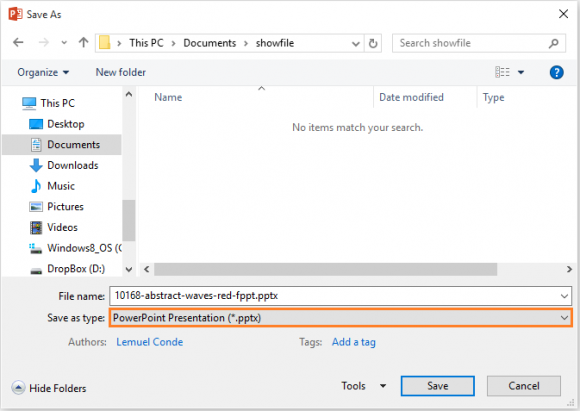Click the search magnifier icon
Screen dimensions: 580x411
click(x=553, y=43)
